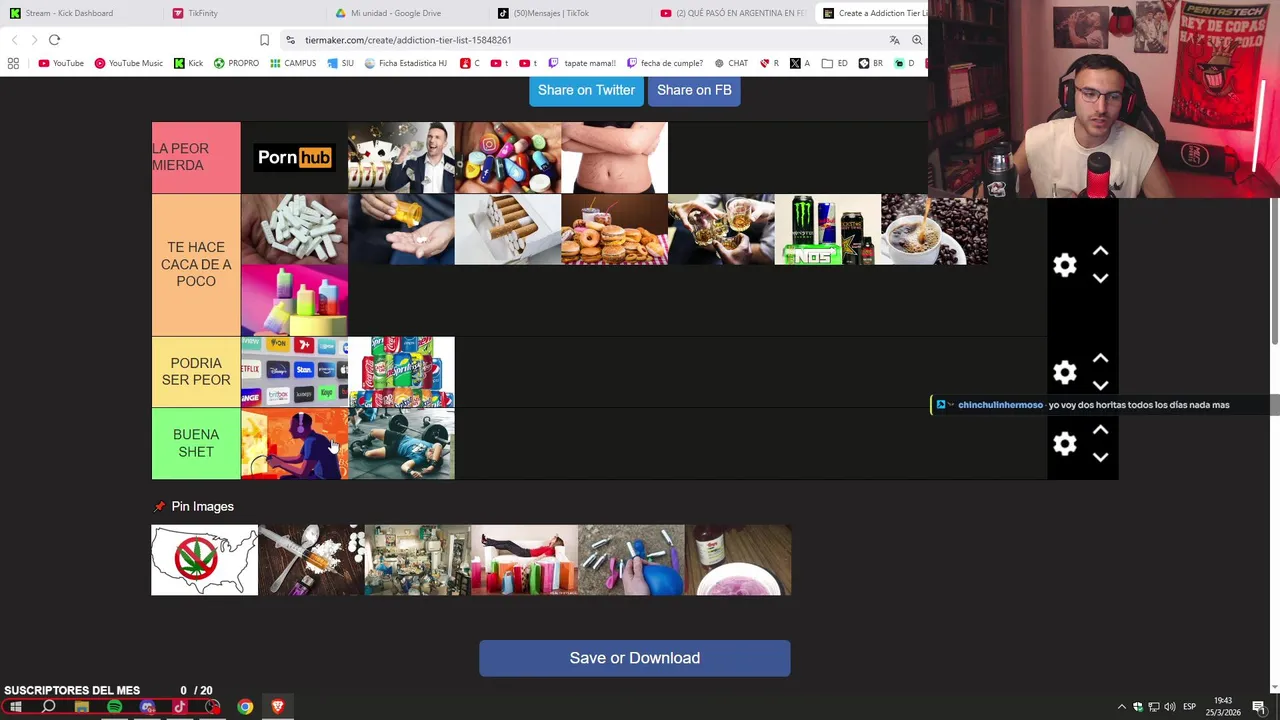
Task: Click PODRIA SER PEOR tier label
Action: pyautogui.click(x=196, y=372)
